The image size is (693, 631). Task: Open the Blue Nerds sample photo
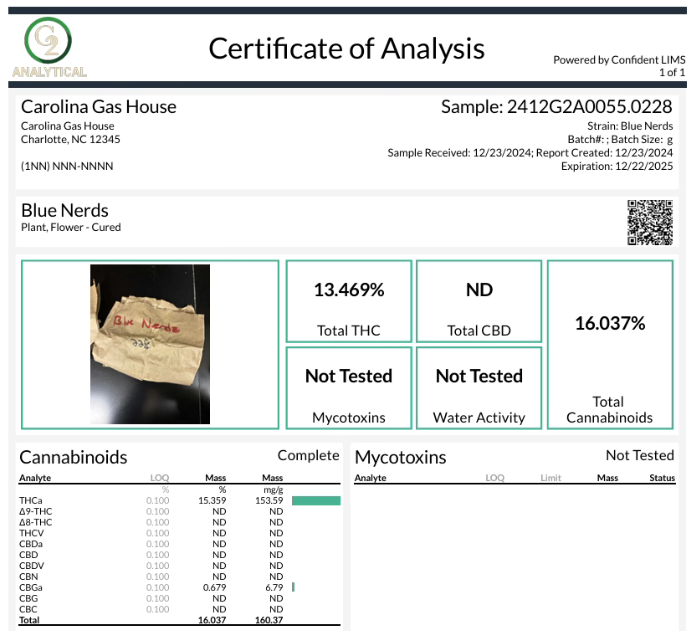pos(150,343)
